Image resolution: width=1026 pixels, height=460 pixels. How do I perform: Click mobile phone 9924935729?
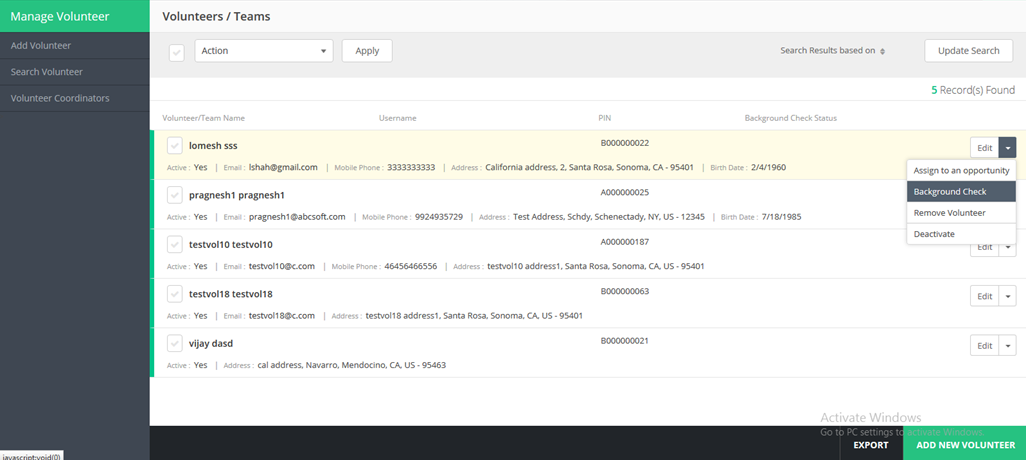click(439, 217)
